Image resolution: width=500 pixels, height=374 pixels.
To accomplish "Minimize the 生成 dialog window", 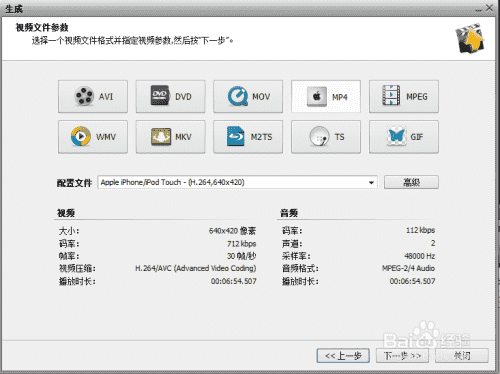I will point(478,9).
